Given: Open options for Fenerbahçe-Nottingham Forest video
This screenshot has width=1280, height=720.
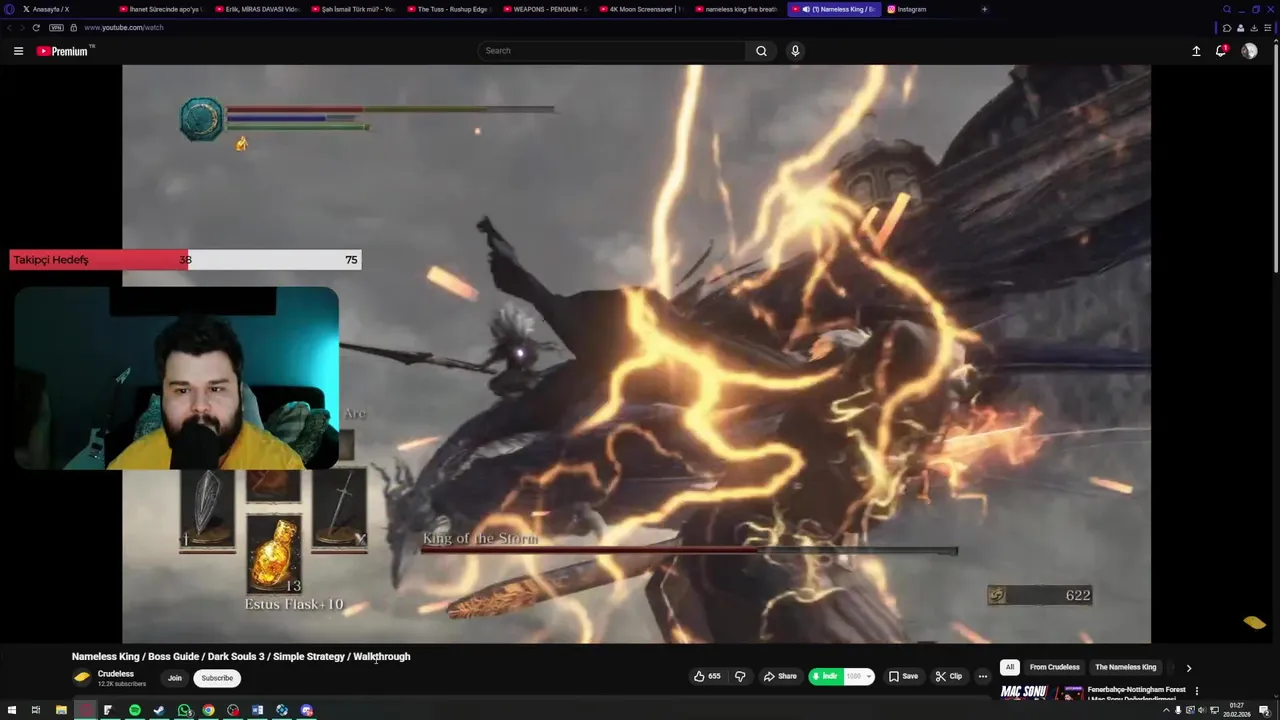Looking at the screenshot, I should (1197, 691).
